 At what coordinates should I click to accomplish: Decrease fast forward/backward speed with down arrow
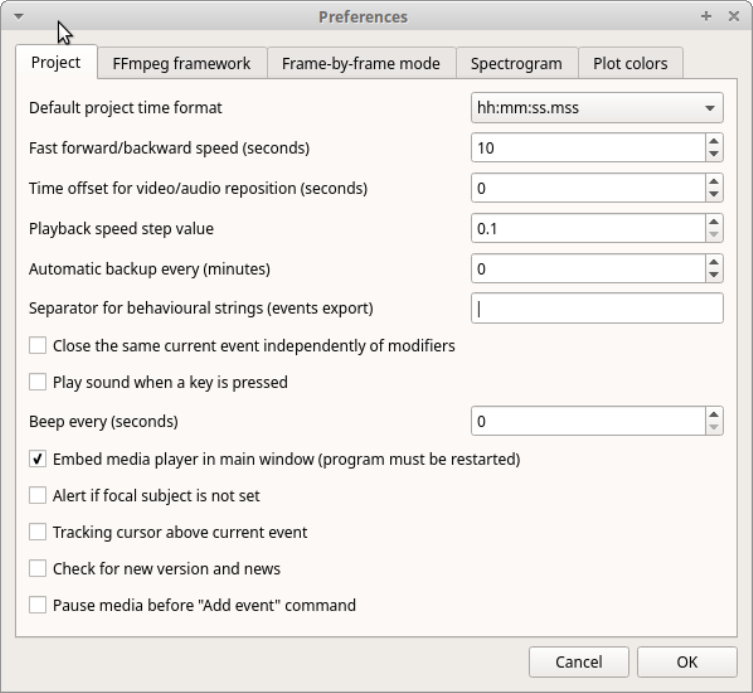pyautogui.click(x=713, y=154)
